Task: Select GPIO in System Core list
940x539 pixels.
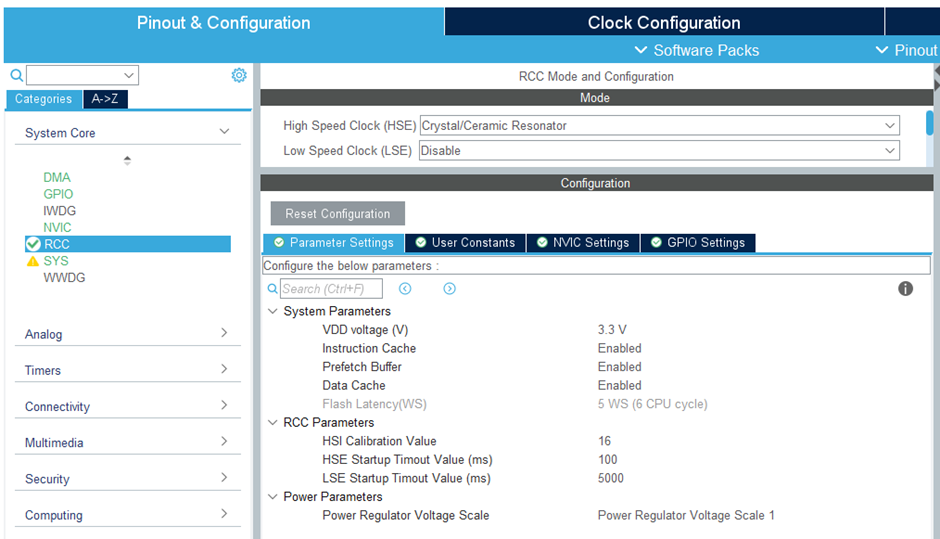Action: [x=58, y=194]
